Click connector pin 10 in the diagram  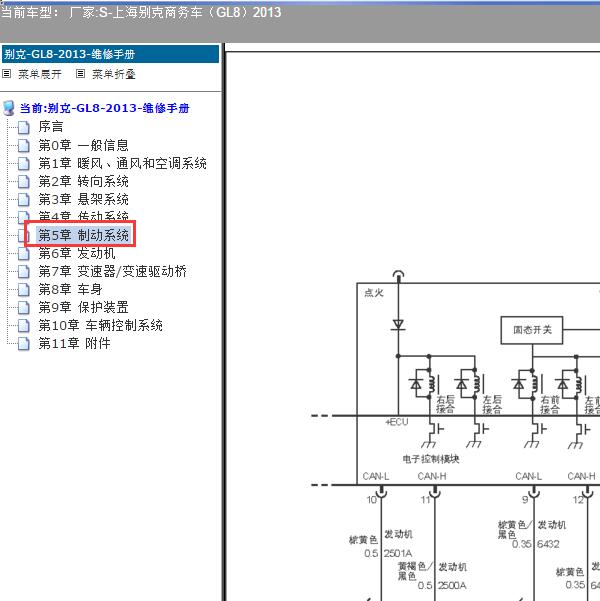click(x=372, y=499)
